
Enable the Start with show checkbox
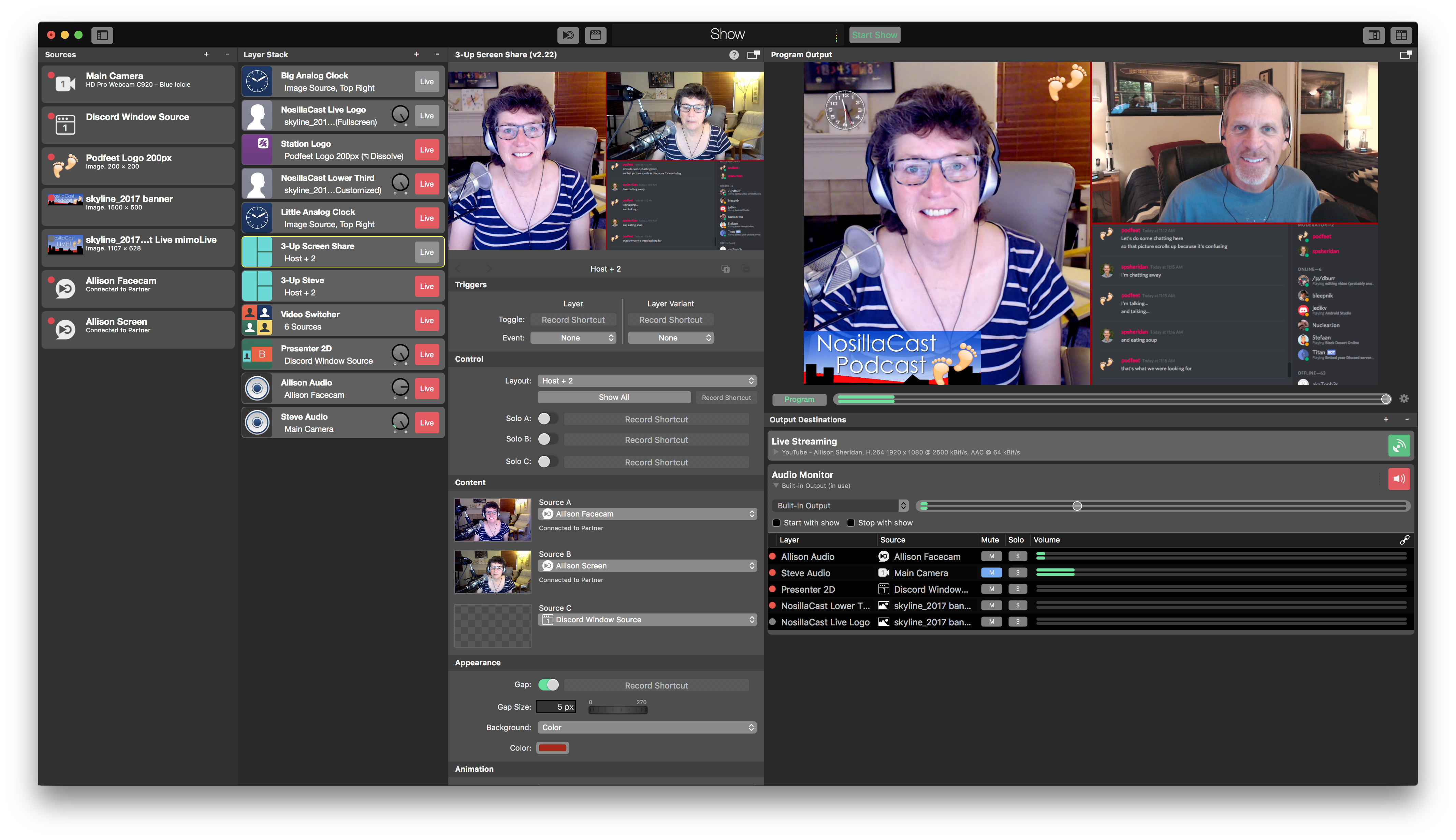(776, 523)
